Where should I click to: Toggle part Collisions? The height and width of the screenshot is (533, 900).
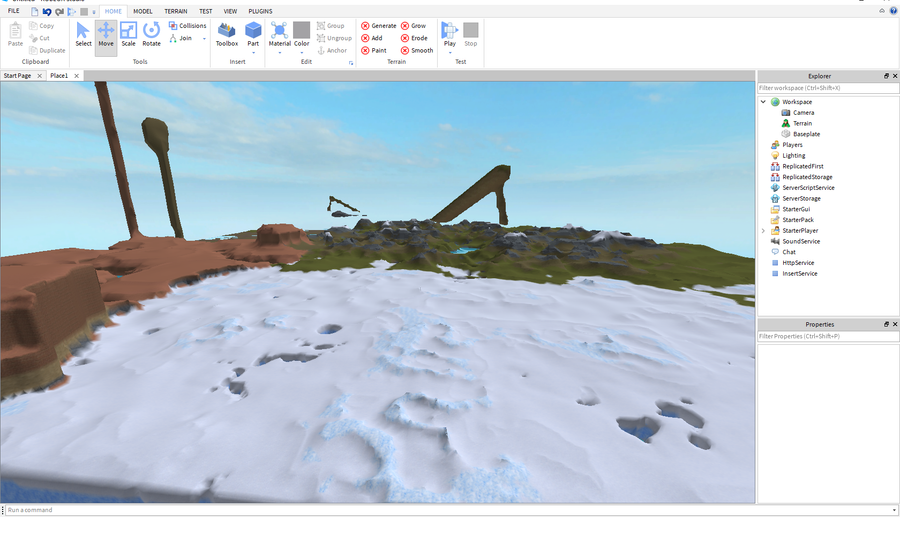point(187,26)
